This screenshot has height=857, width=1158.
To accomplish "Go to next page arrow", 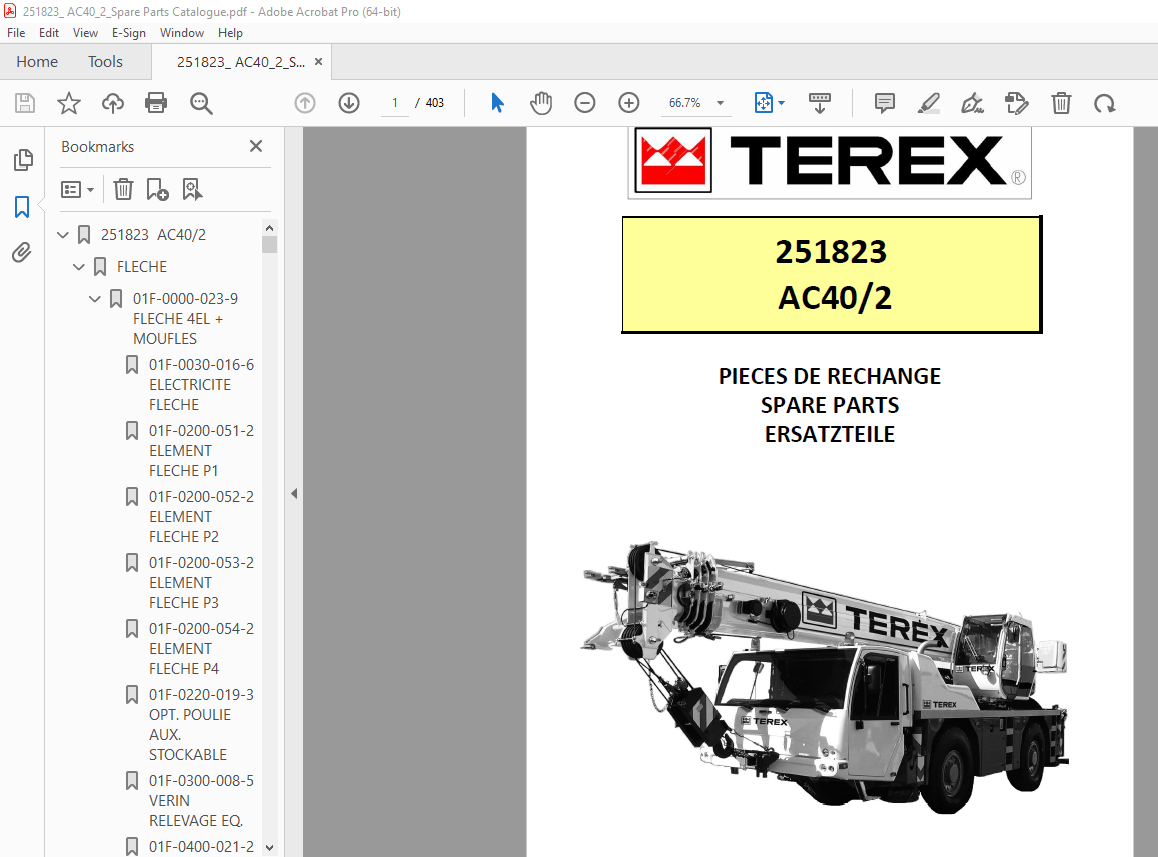I will (349, 103).
